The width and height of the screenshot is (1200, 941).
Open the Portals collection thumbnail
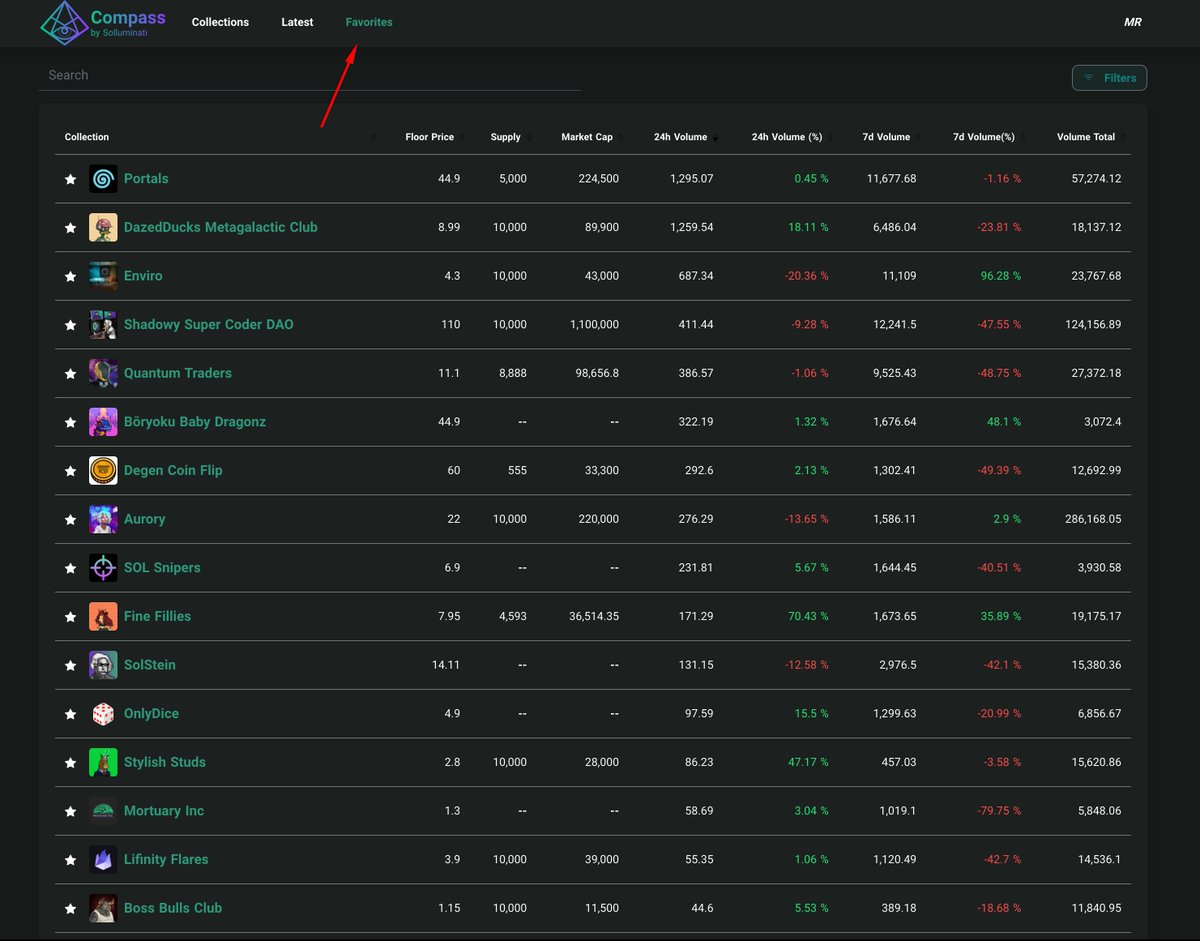103,179
